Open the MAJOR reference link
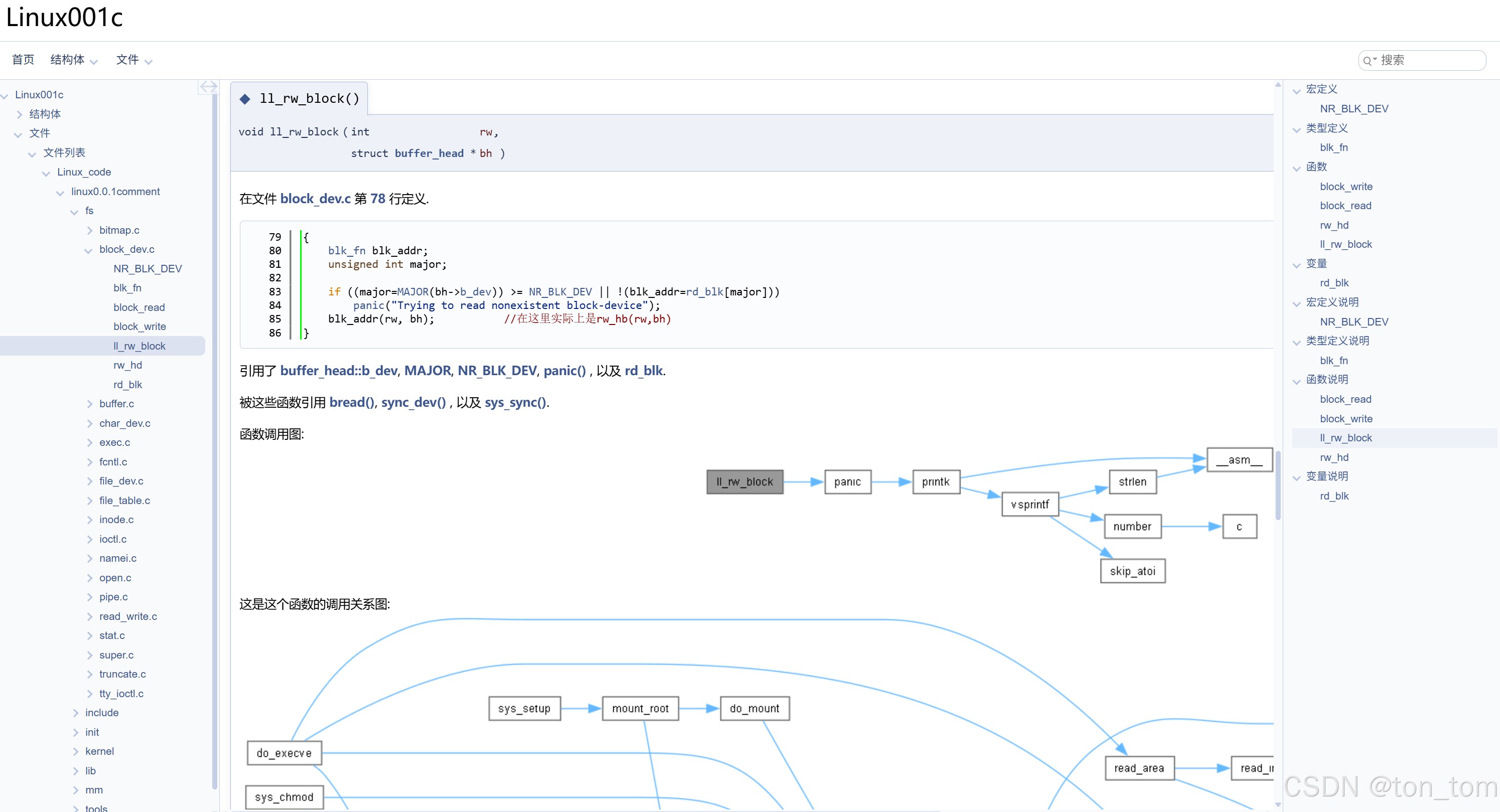Image resolution: width=1500 pixels, height=812 pixels. pyautogui.click(x=428, y=370)
